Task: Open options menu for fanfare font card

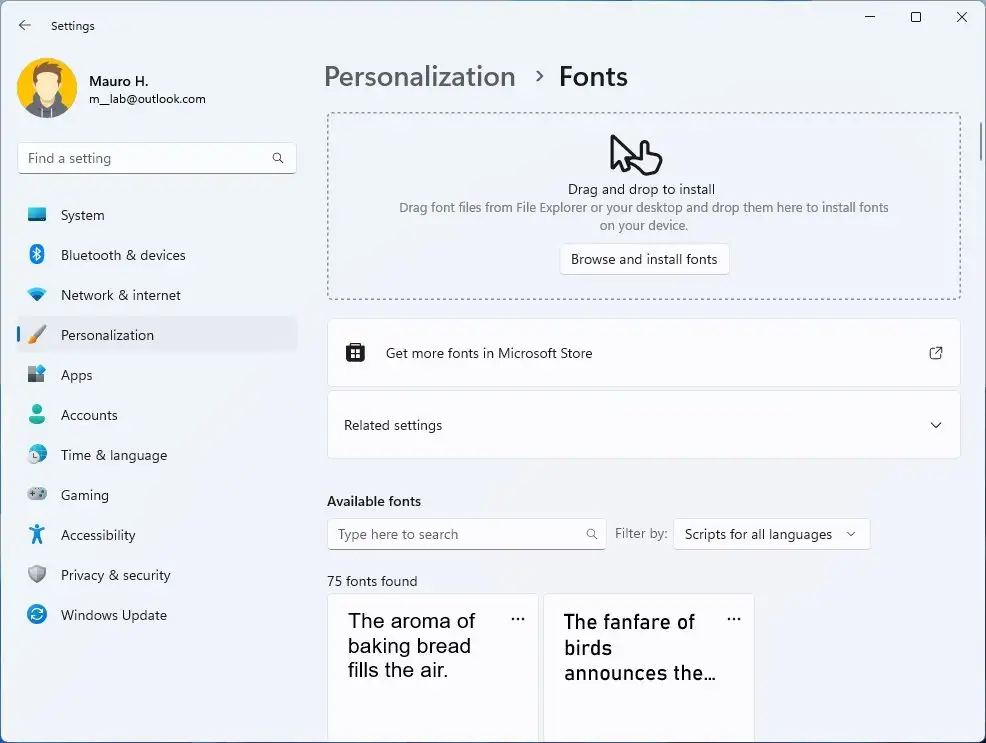Action: click(733, 619)
